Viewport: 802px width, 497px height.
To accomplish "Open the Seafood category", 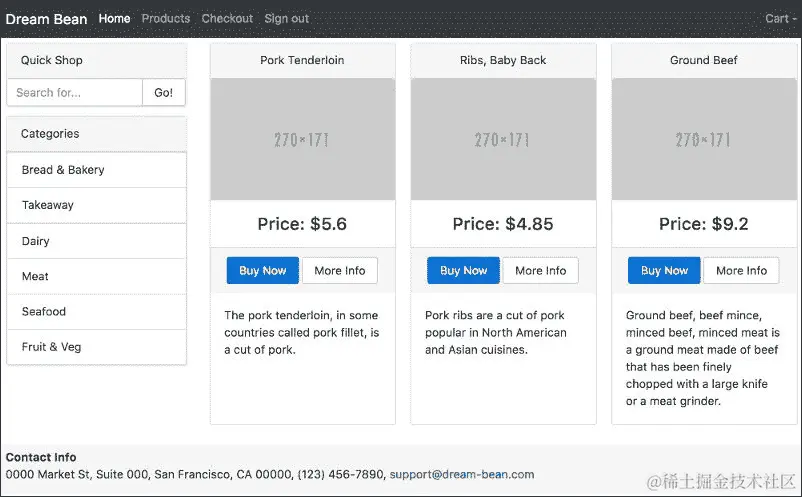I will [97, 311].
